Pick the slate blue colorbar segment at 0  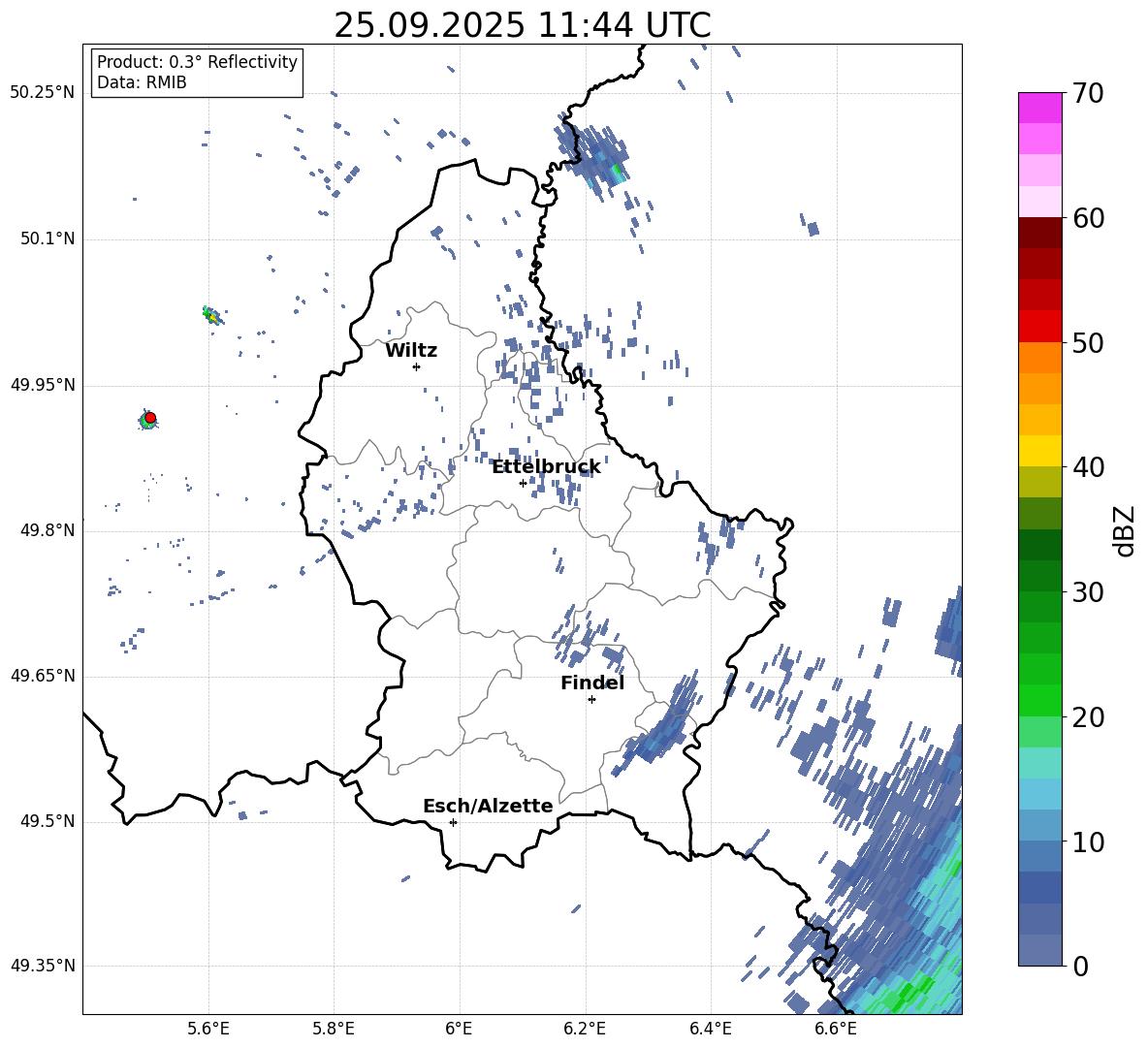point(1039,950)
